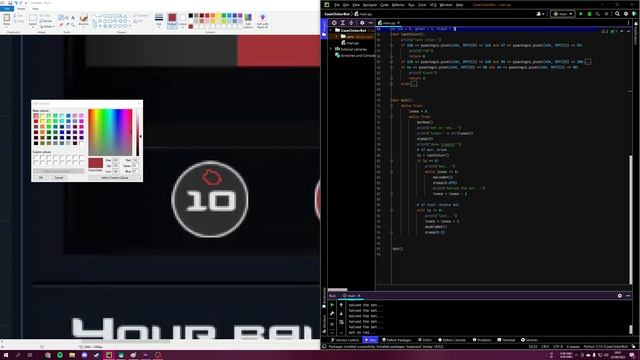Click the Red value field in Edit Colours

[x=135, y=160]
